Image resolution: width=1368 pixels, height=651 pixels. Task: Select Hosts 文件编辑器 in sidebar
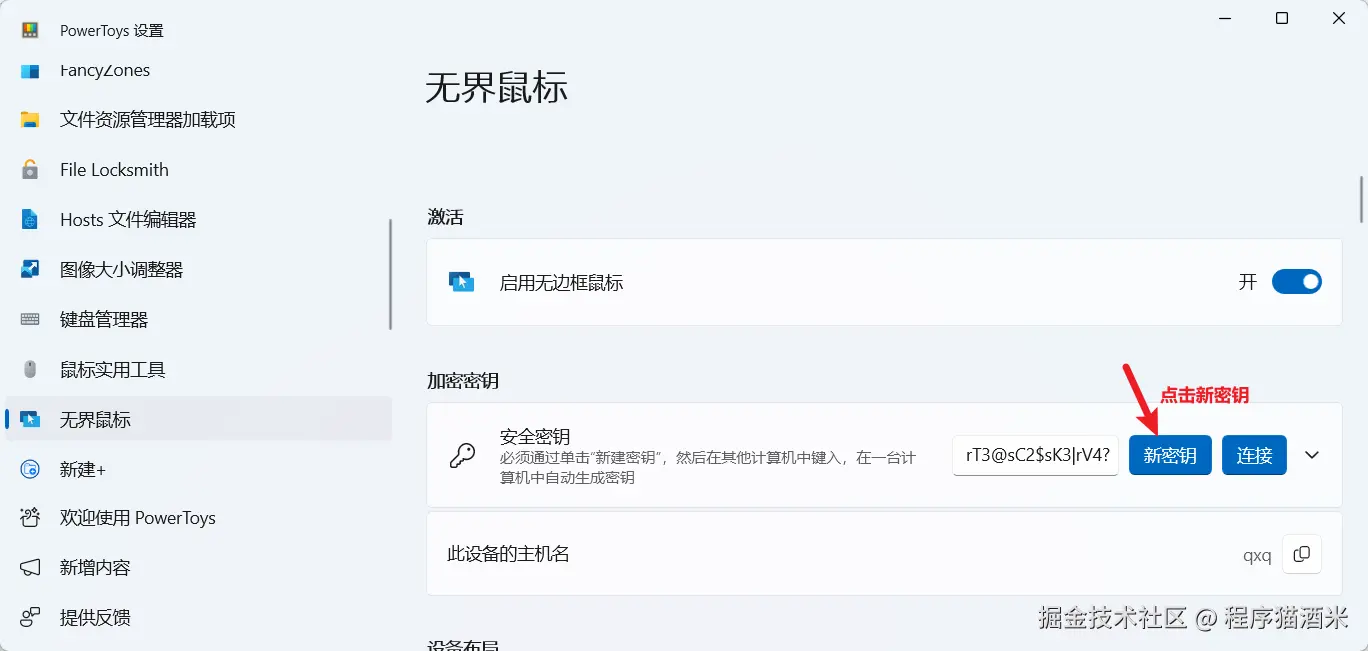pyautogui.click(x=198, y=220)
